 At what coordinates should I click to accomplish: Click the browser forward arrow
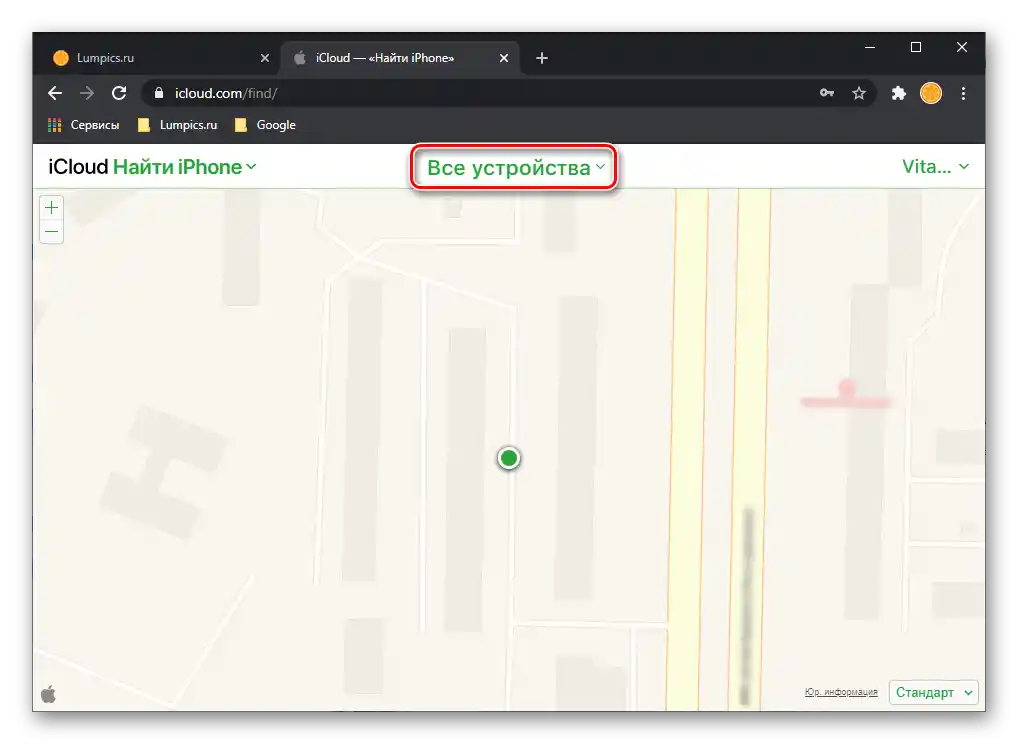[87, 93]
